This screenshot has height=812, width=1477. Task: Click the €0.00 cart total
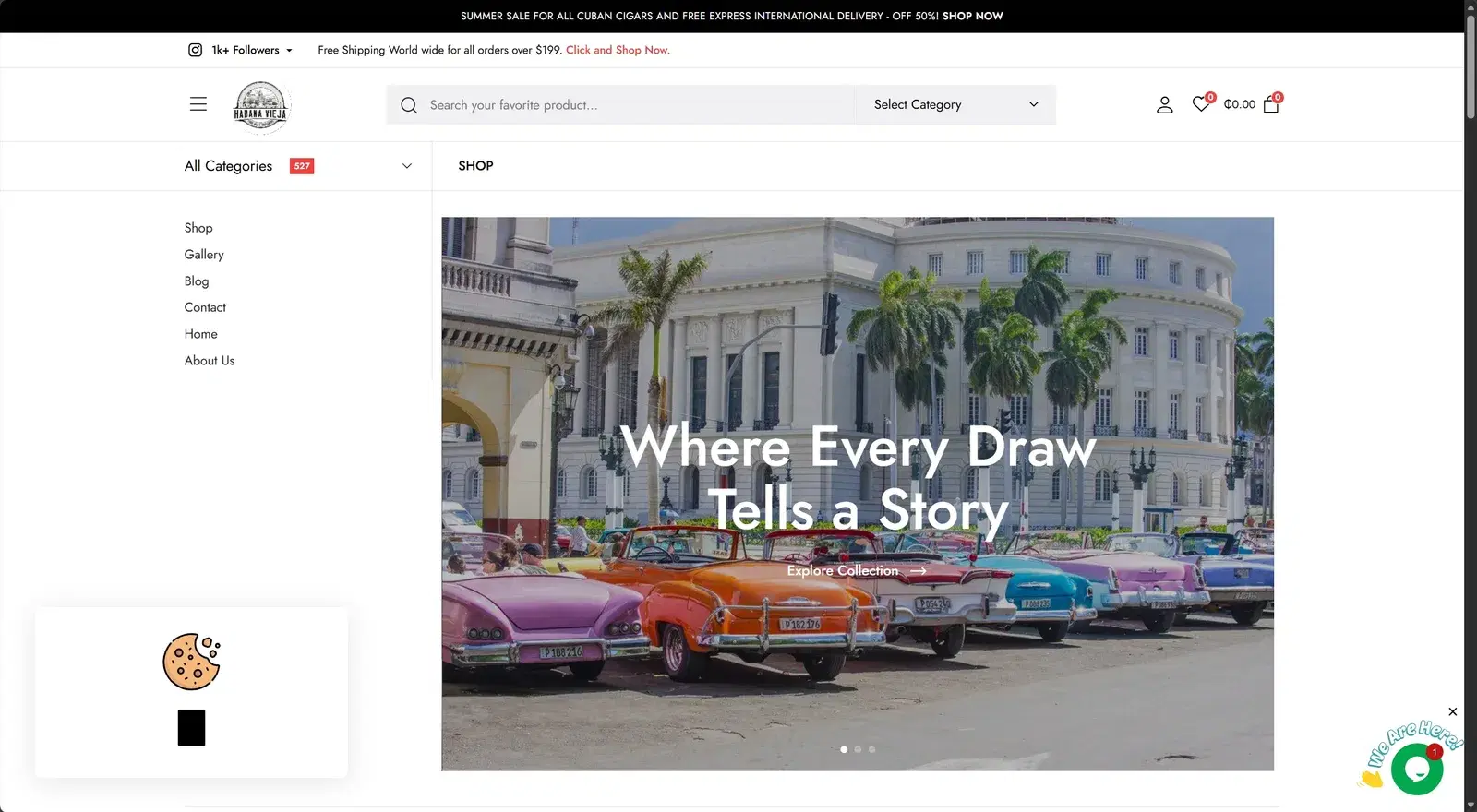tap(1239, 104)
